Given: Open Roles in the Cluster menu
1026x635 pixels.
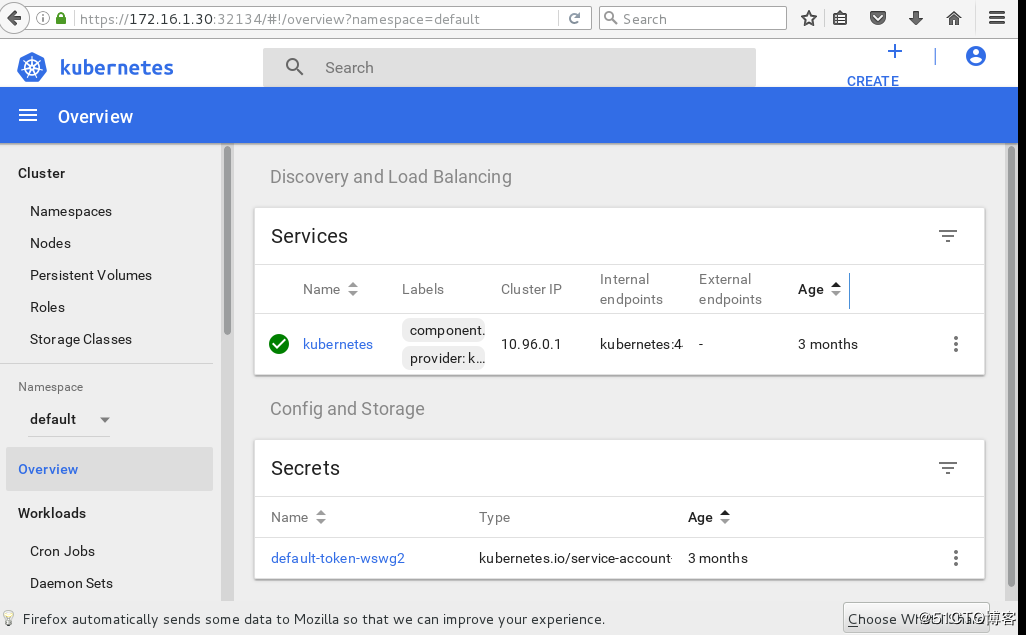Looking at the screenshot, I should pyautogui.click(x=47, y=307).
